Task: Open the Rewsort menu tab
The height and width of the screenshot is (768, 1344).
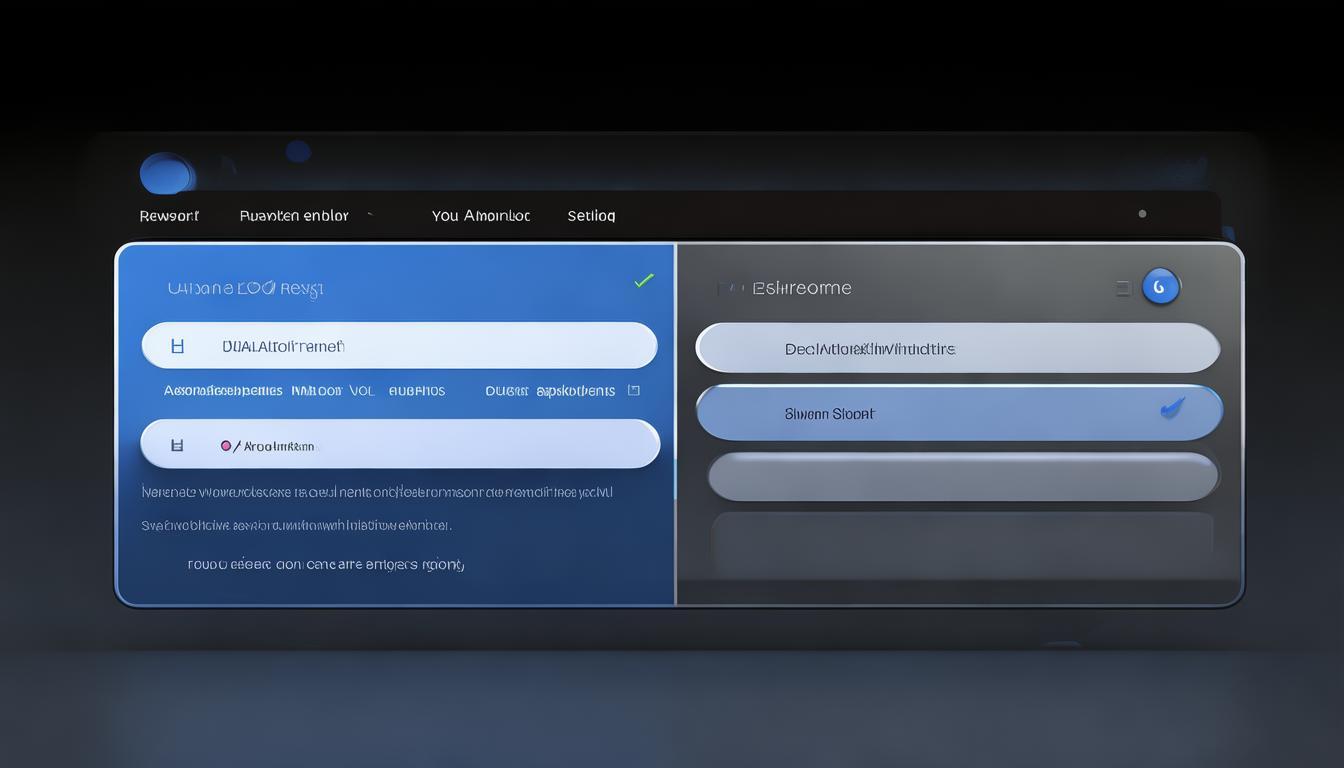Action: (x=169, y=216)
